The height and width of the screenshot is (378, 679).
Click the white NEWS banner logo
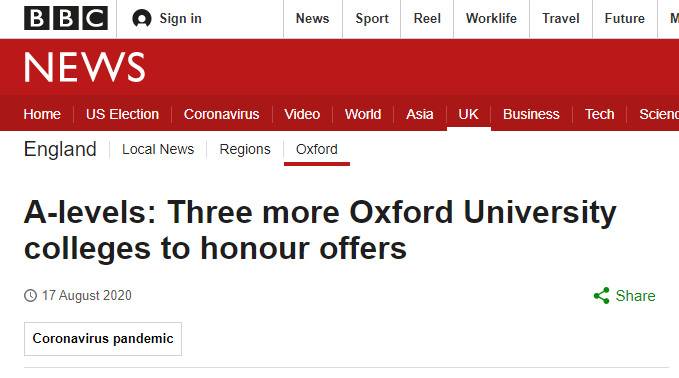[84, 67]
